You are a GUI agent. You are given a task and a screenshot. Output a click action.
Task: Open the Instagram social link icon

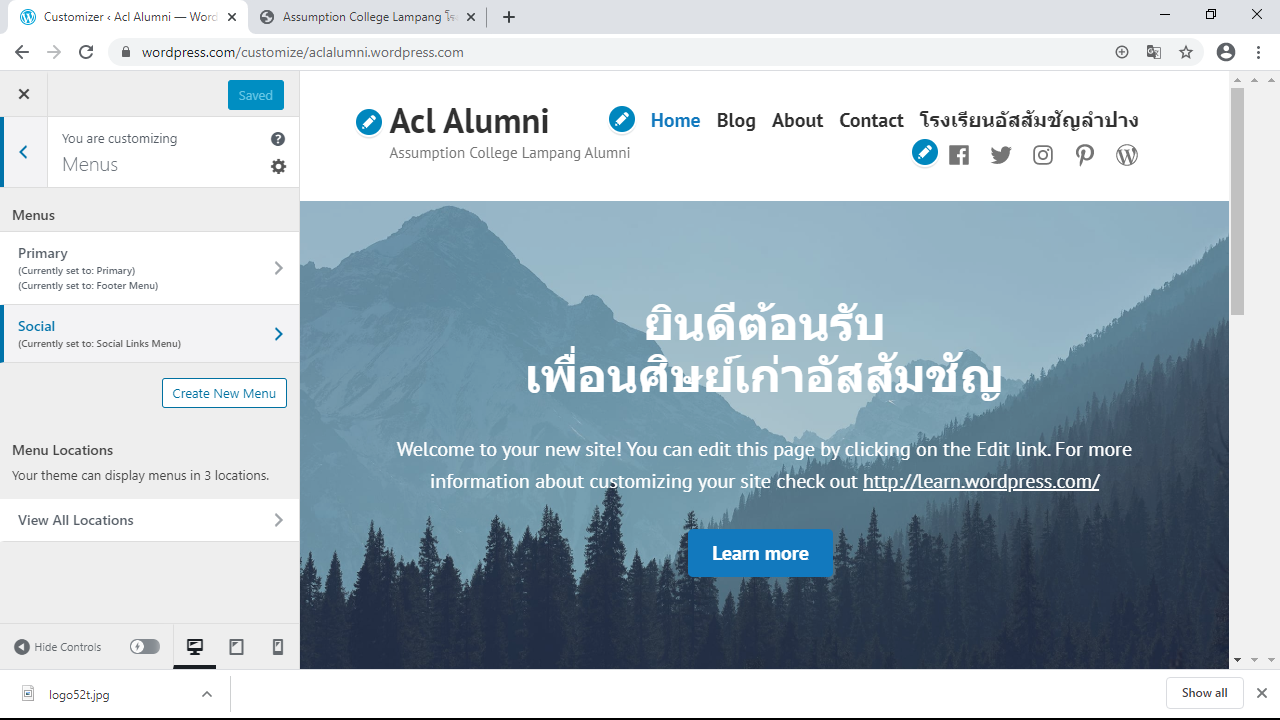point(1043,155)
